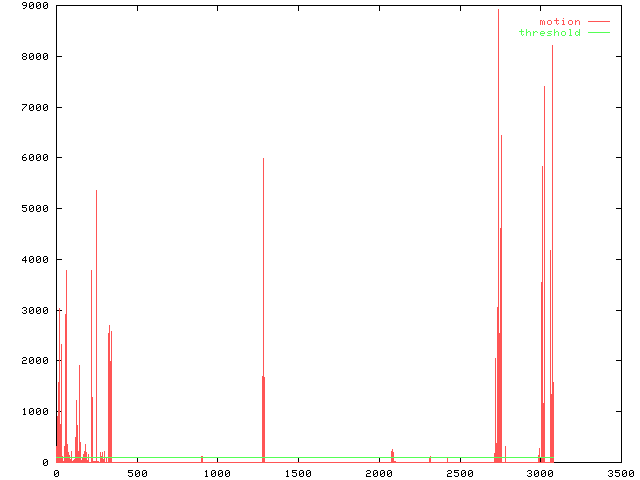Click the "threshold" legend label
Image resolution: width=640 pixels, height=480 pixels.
549,33
